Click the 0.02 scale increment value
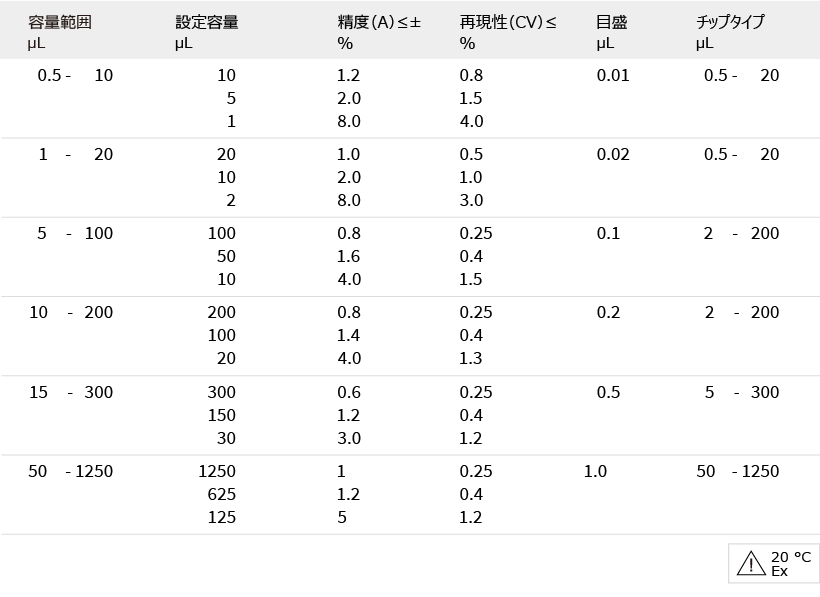The image size is (820, 597). tap(613, 154)
